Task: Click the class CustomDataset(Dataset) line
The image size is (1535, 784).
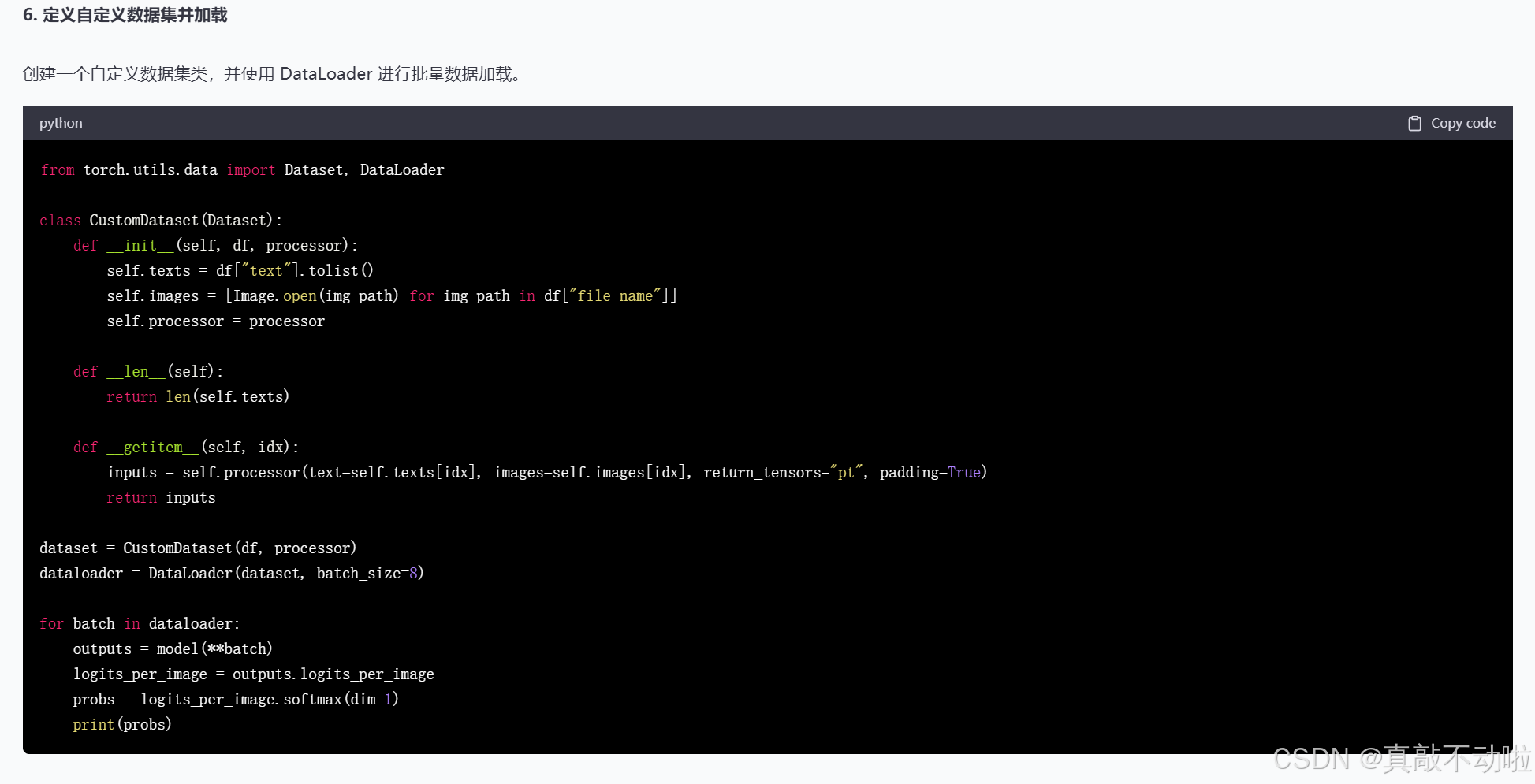Action: pyautogui.click(x=161, y=221)
